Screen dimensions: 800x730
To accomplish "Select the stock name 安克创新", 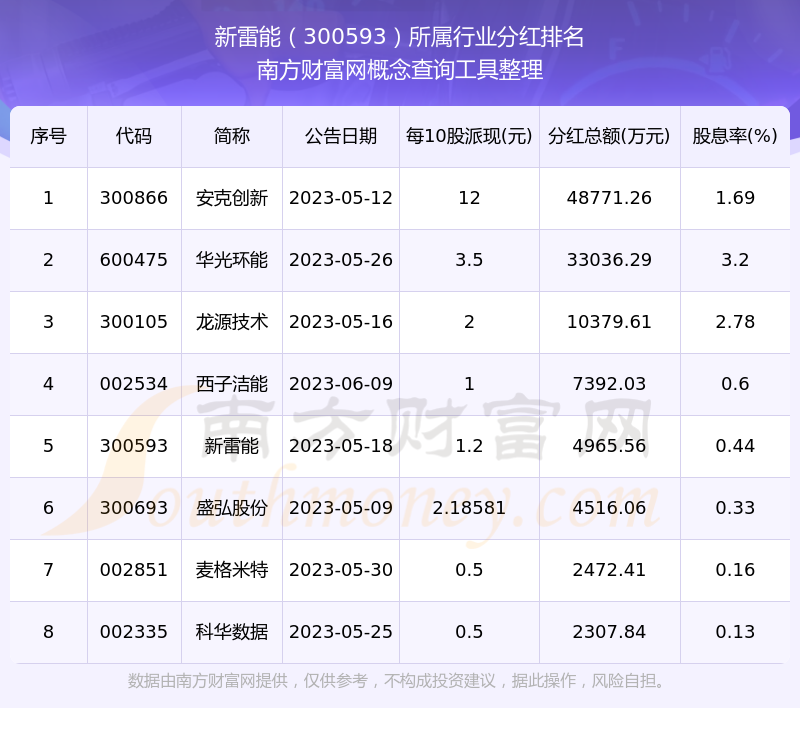I will pyautogui.click(x=232, y=198).
